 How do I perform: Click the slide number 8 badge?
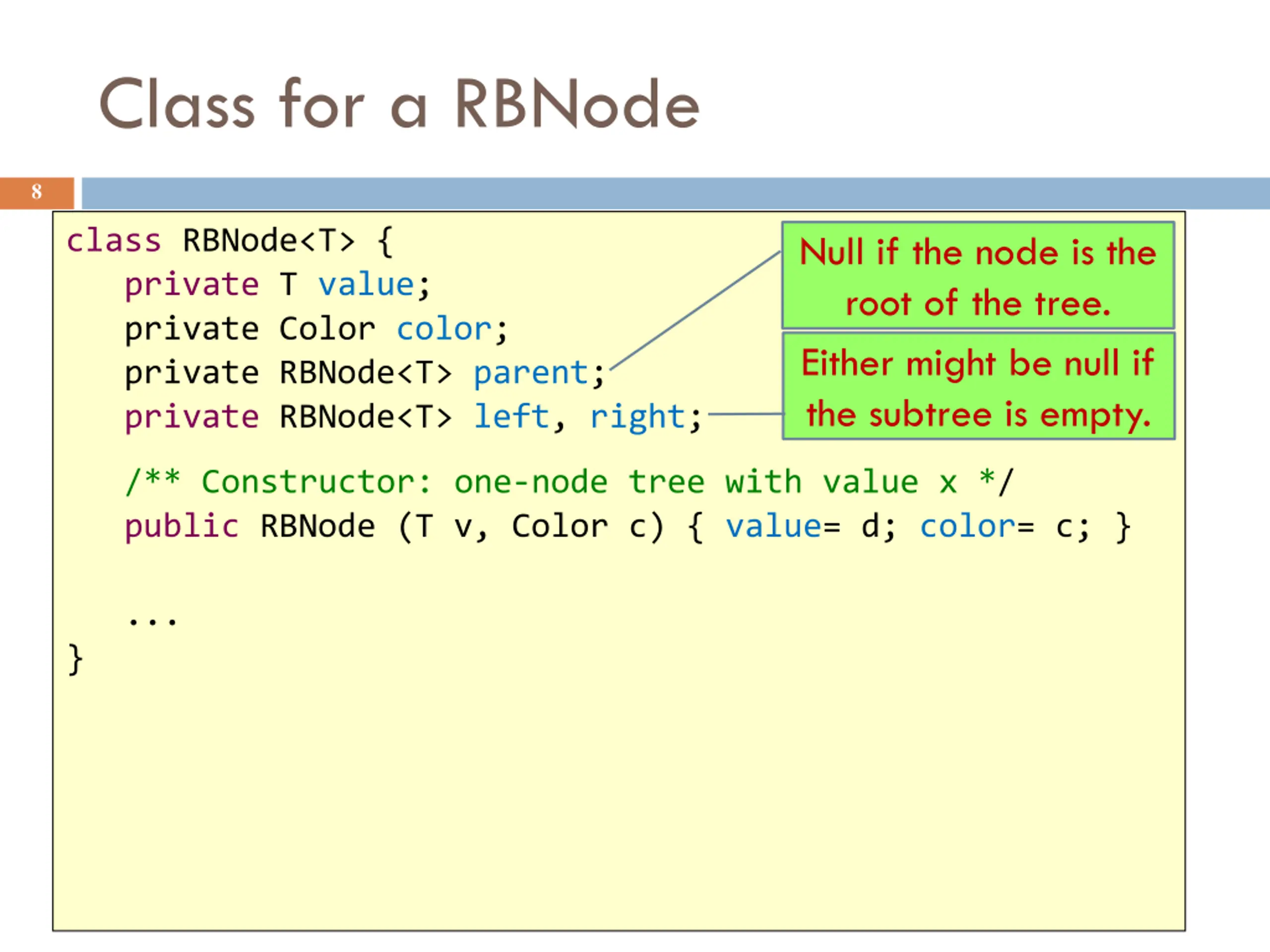click(x=37, y=193)
